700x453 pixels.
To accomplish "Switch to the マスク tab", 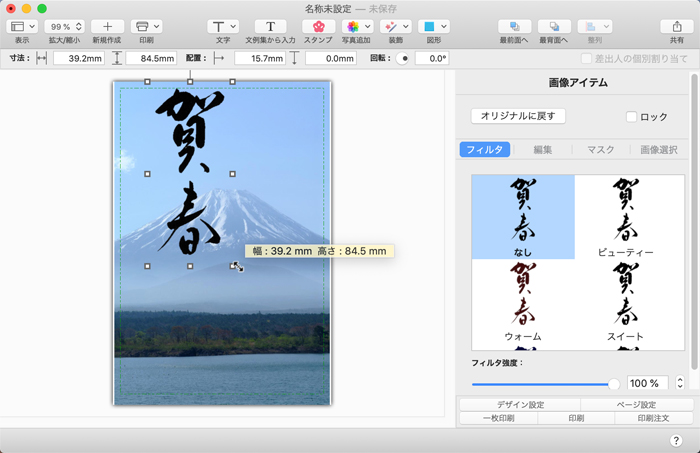I will click(600, 149).
